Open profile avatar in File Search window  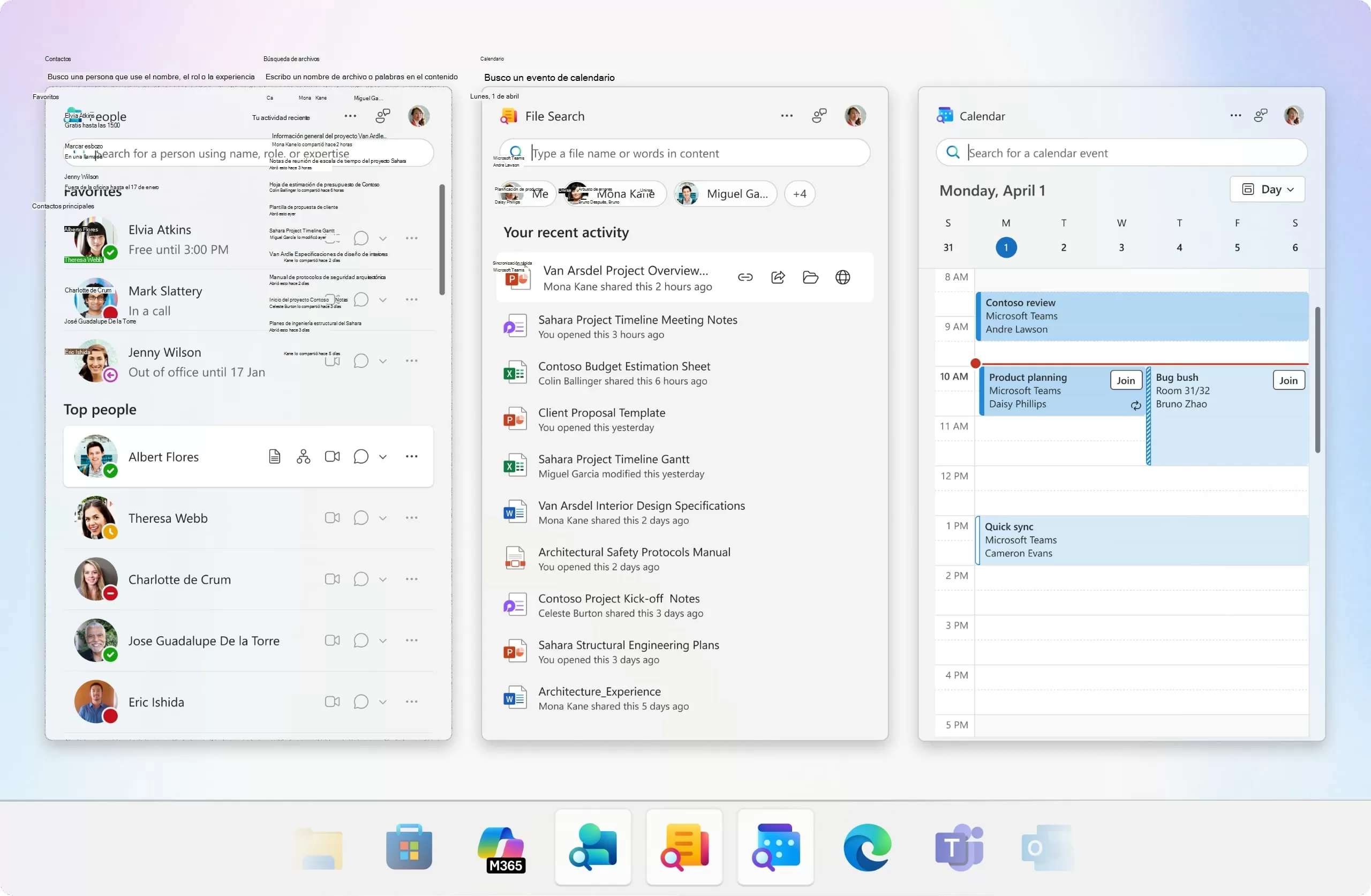click(x=855, y=115)
